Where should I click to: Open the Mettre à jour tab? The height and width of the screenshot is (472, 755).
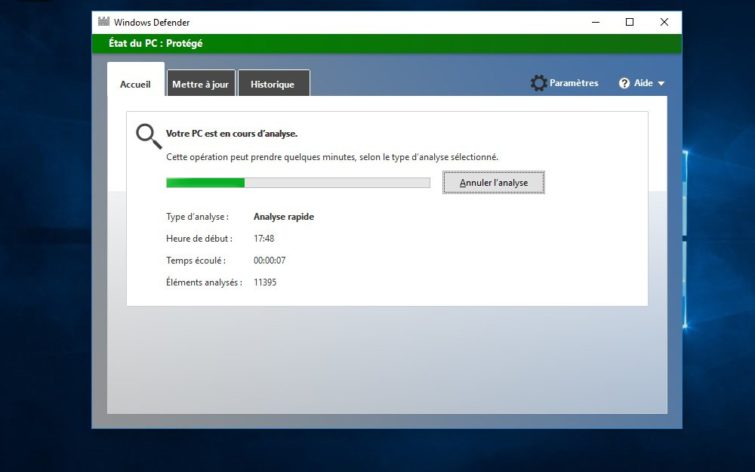(200, 83)
